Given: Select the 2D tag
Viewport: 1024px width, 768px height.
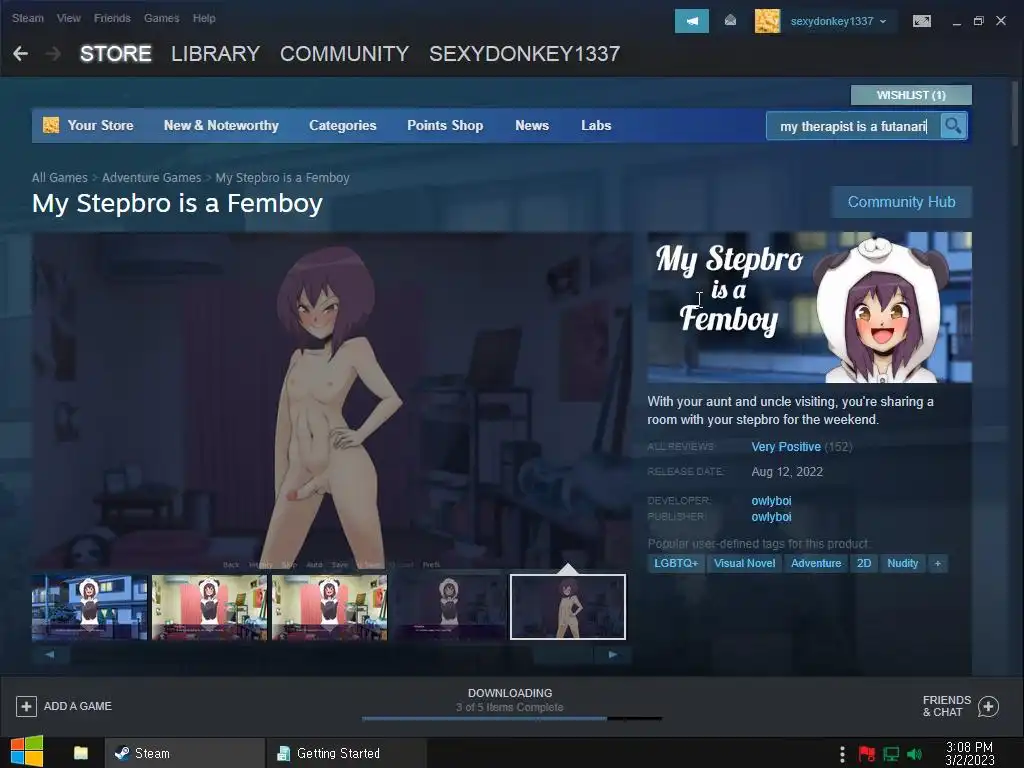Looking at the screenshot, I should [864, 563].
